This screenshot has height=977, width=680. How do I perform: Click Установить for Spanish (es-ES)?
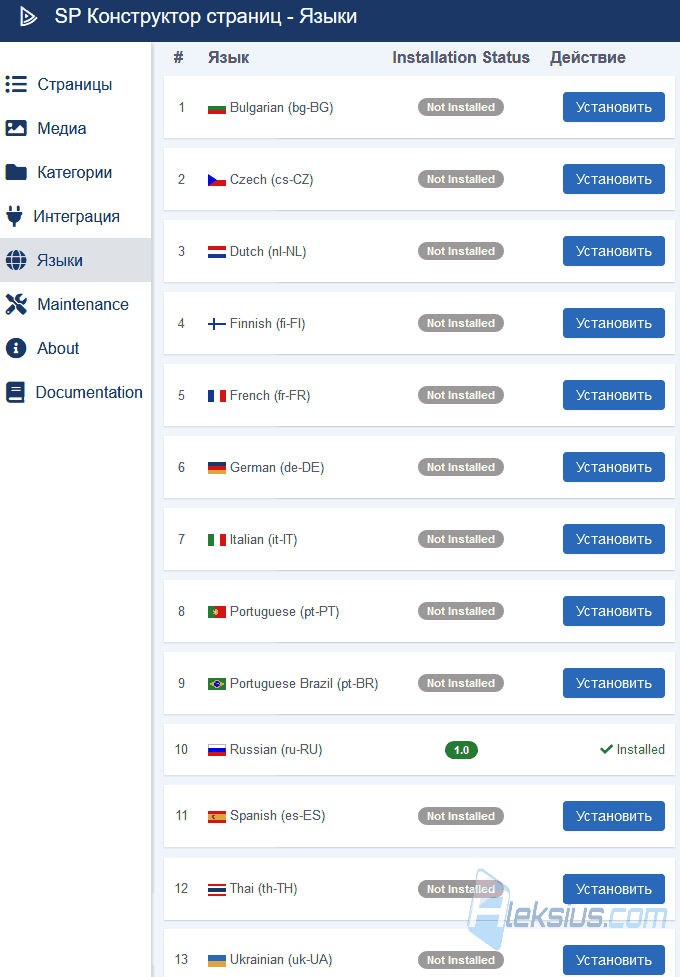tap(613, 816)
